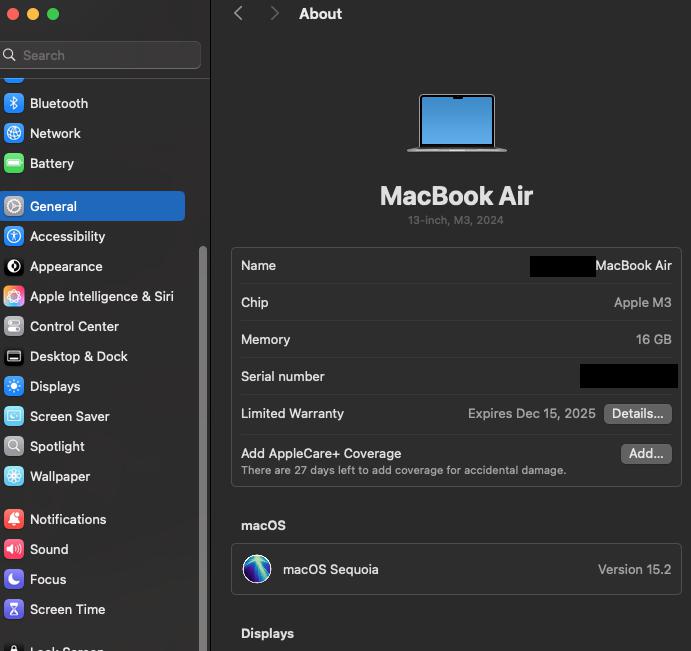Click the back navigation chevron
This screenshot has width=691, height=651.
pyautogui.click(x=238, y=13)
